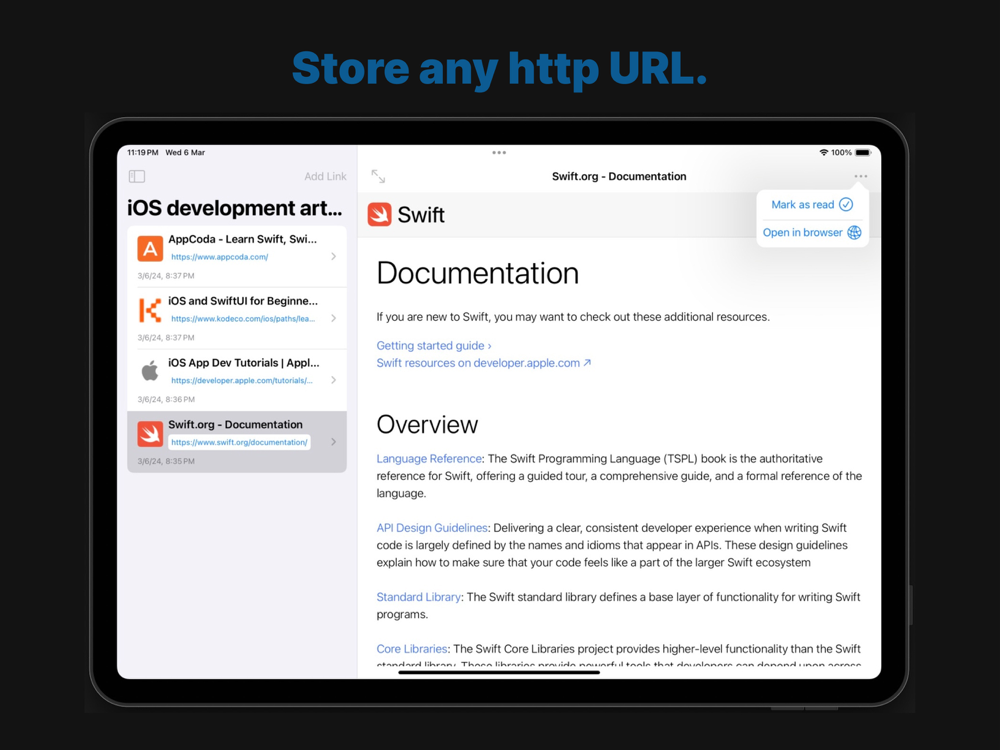Open the Getting started guide link
The width and height of the screenshot is (1000, 750).
[x=434, y=346]
